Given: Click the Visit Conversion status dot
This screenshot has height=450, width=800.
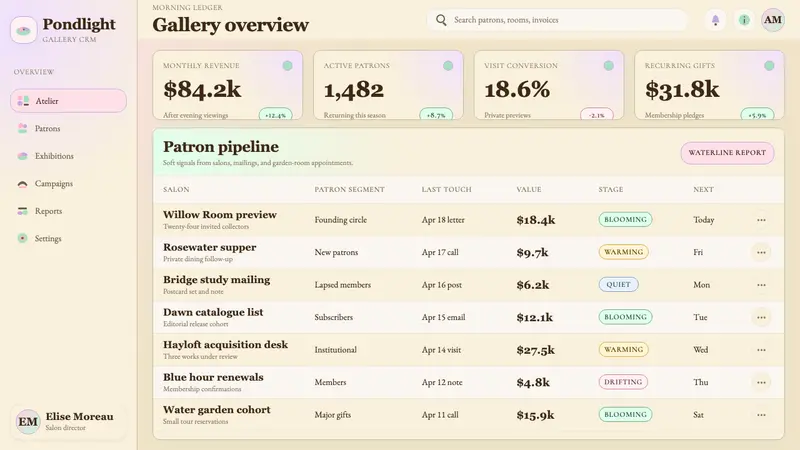Looking at the screenshot, I should coord(609,66).
